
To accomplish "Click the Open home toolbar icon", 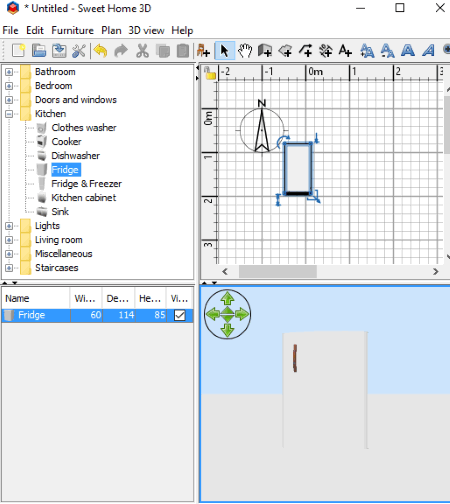I will point(39,51).
